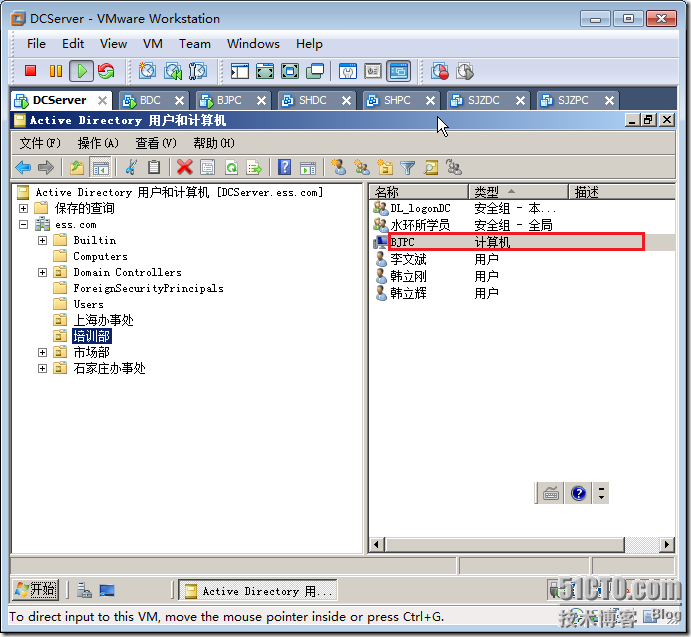The image size is (691, 637).
Task: Click the grey Replay clock icon
Action: [465, 71]
